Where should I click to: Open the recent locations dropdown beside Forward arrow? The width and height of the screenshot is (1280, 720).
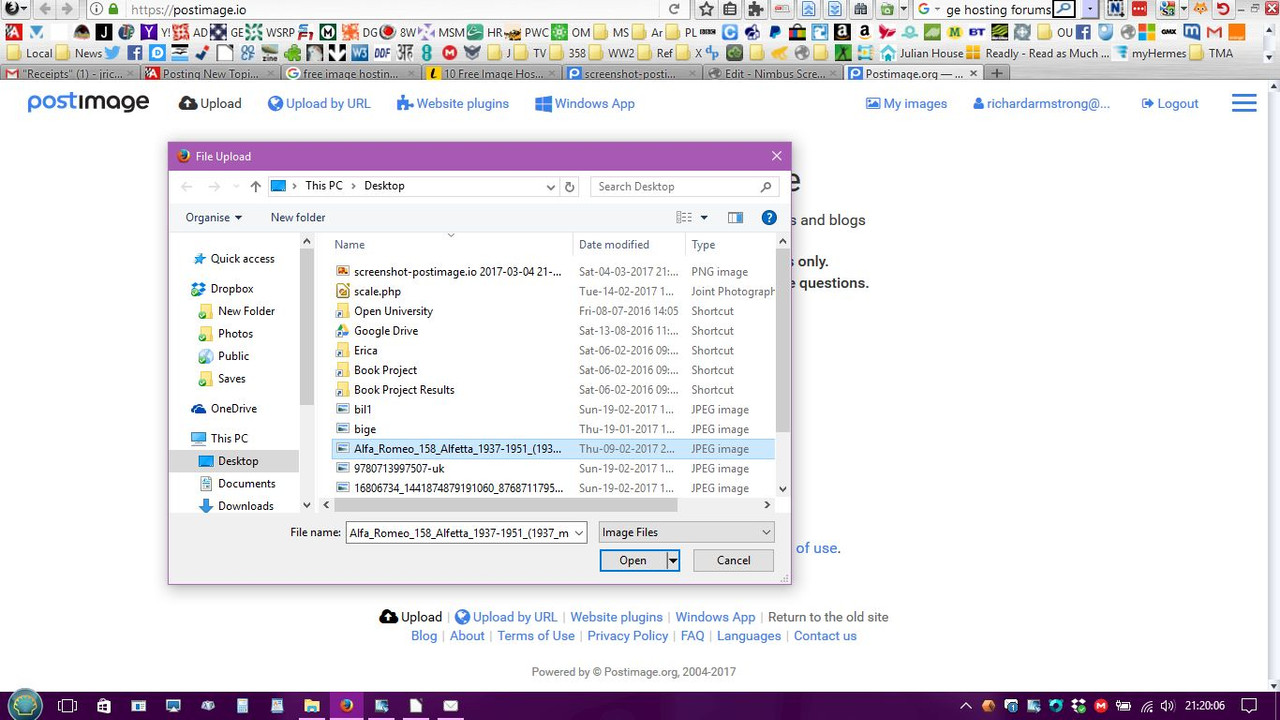tap(236, 187)
